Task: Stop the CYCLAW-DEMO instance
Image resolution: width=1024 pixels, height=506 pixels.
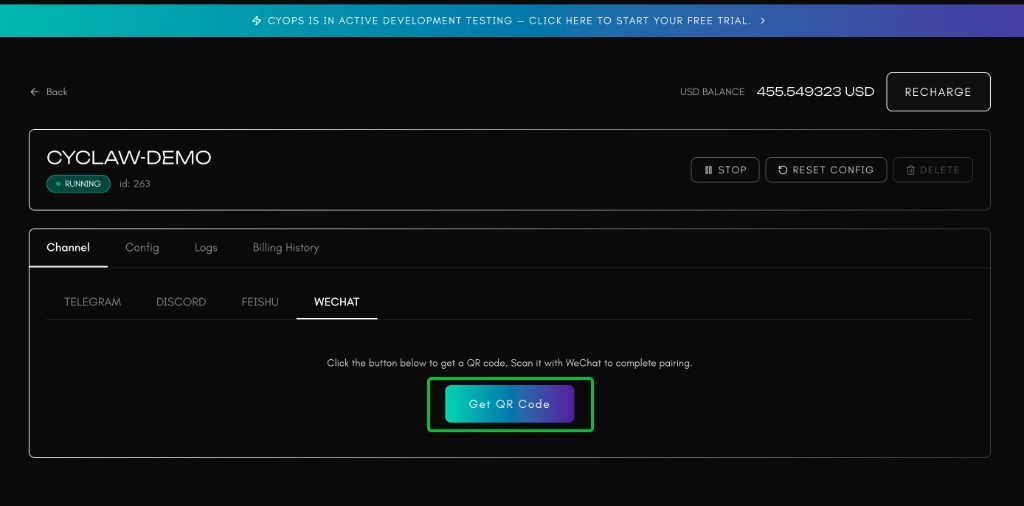Action: click(x=725, y=170)
